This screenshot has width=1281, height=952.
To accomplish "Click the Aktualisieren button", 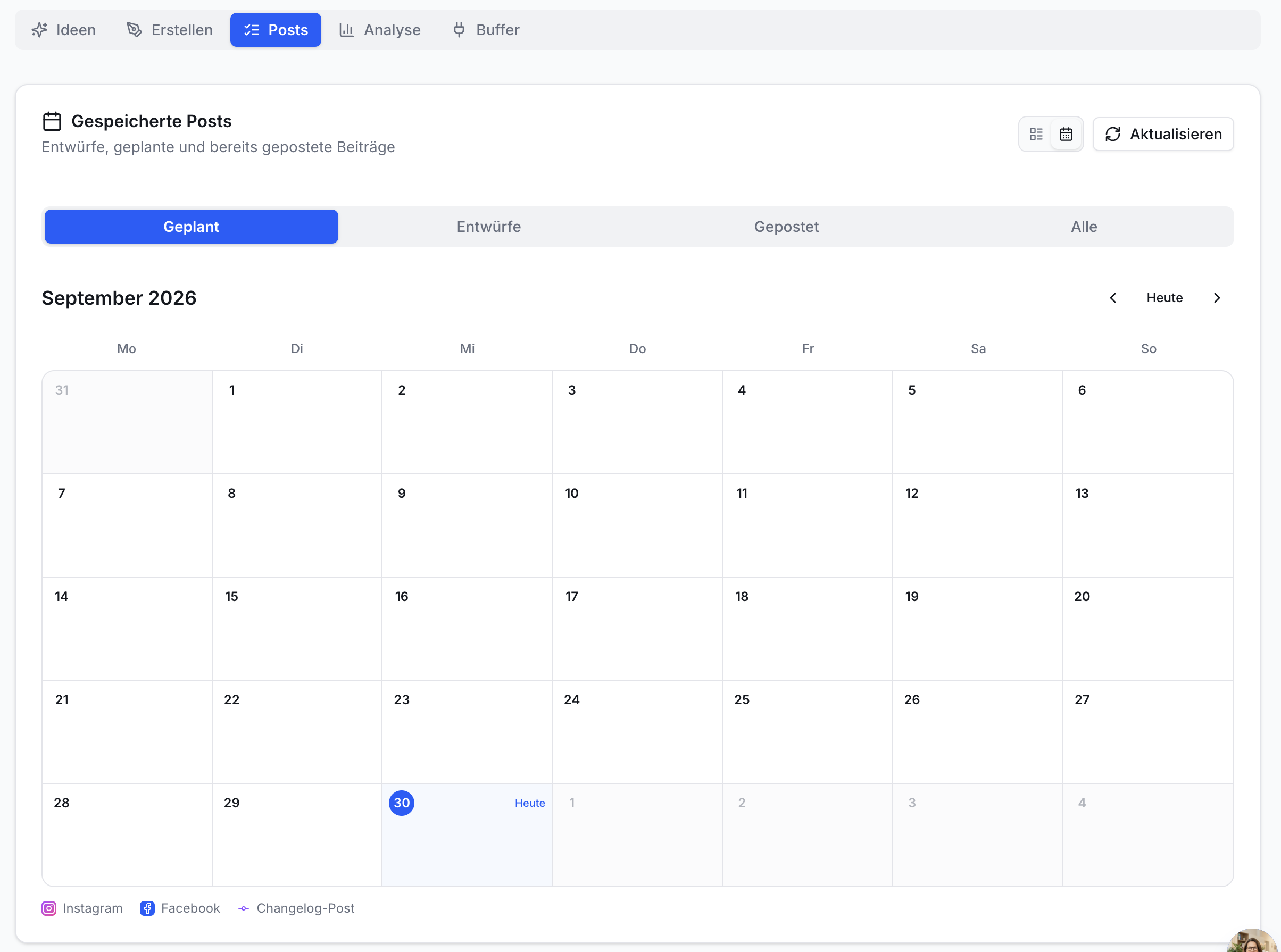I will pos(1163,134).
